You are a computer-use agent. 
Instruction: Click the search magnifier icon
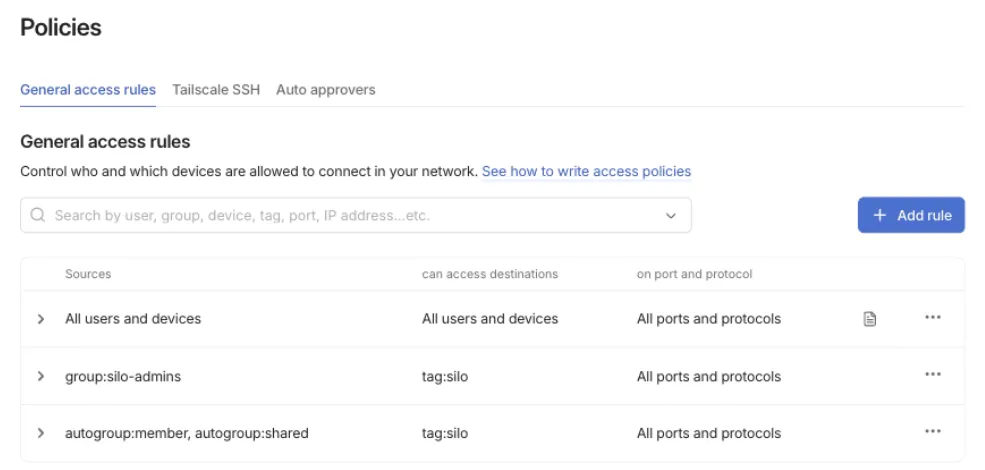pos(38,216)
